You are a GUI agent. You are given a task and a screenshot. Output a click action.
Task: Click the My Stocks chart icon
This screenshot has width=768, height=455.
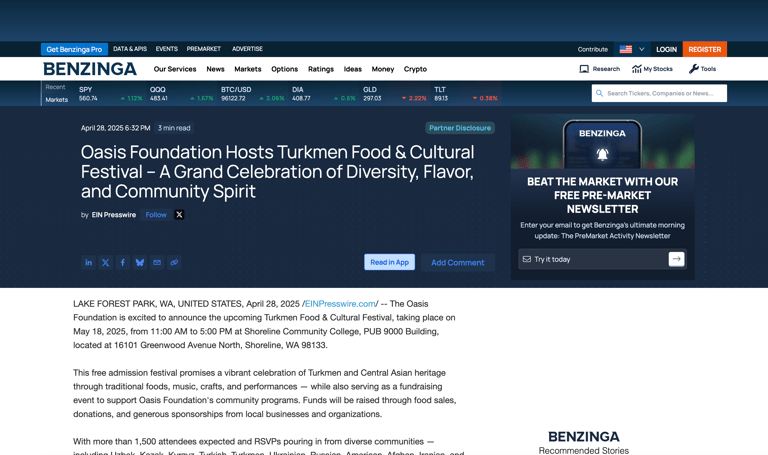click(x=636, y=69)
